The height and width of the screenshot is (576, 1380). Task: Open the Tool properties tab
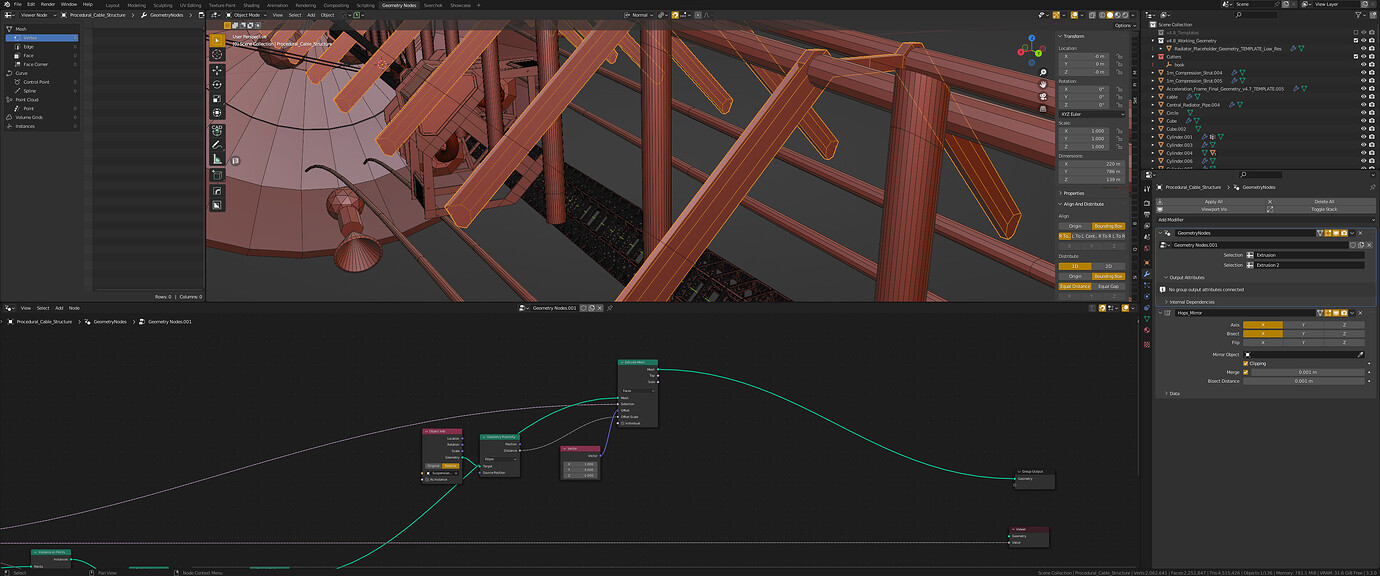click(1147, 187)
